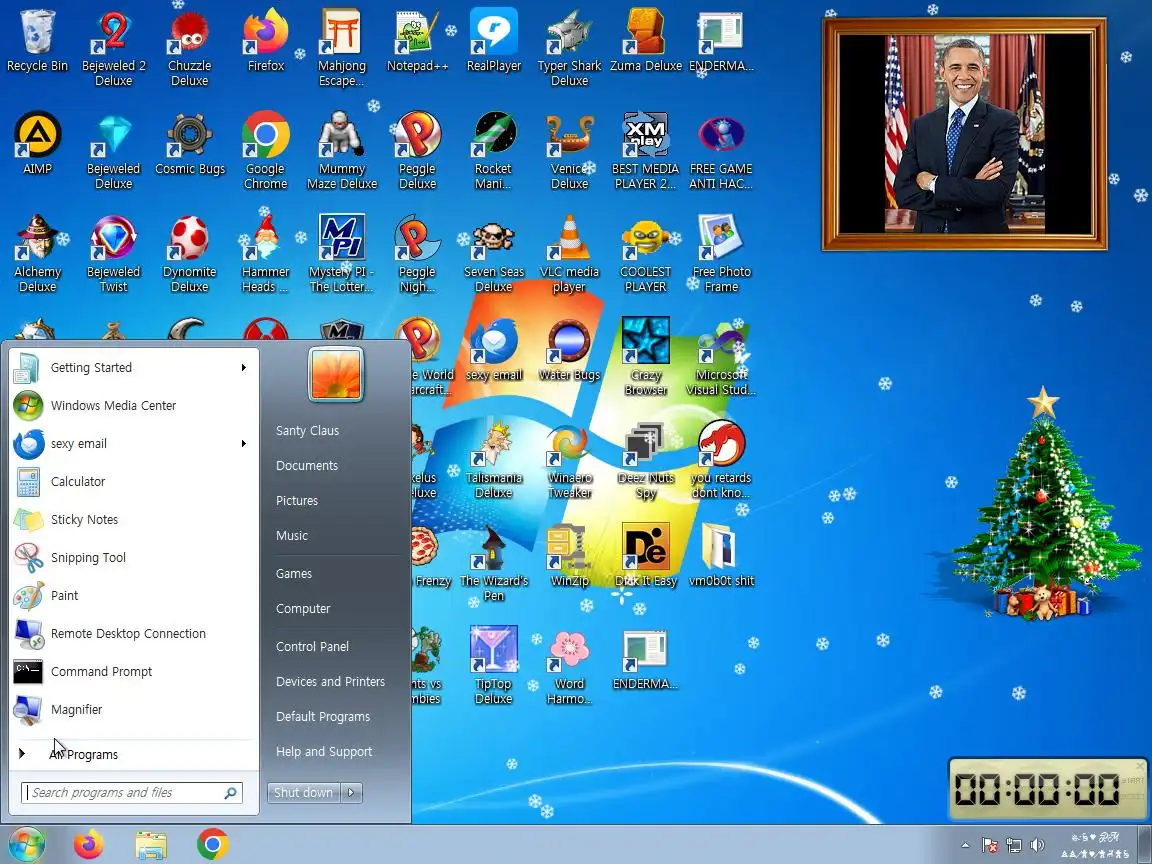Viewport: 1152px width, 864px height.
Task: Open Hammer Heads desktop shortcut
Action: (265, 253)
